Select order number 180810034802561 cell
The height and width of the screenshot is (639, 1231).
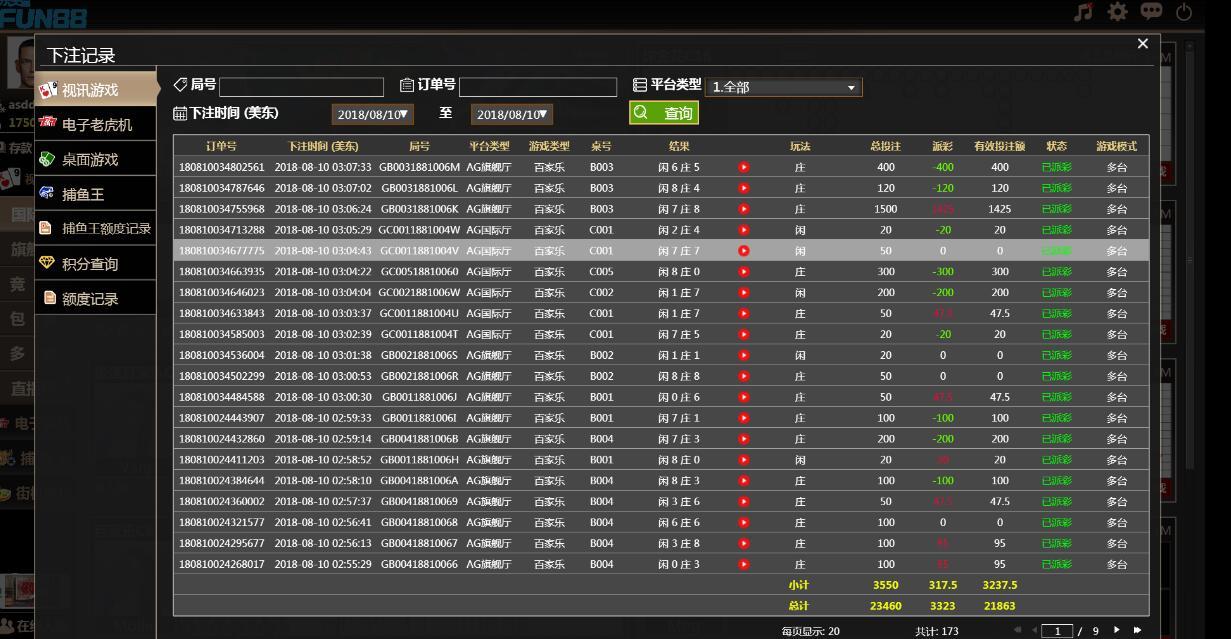click(222, 167)
